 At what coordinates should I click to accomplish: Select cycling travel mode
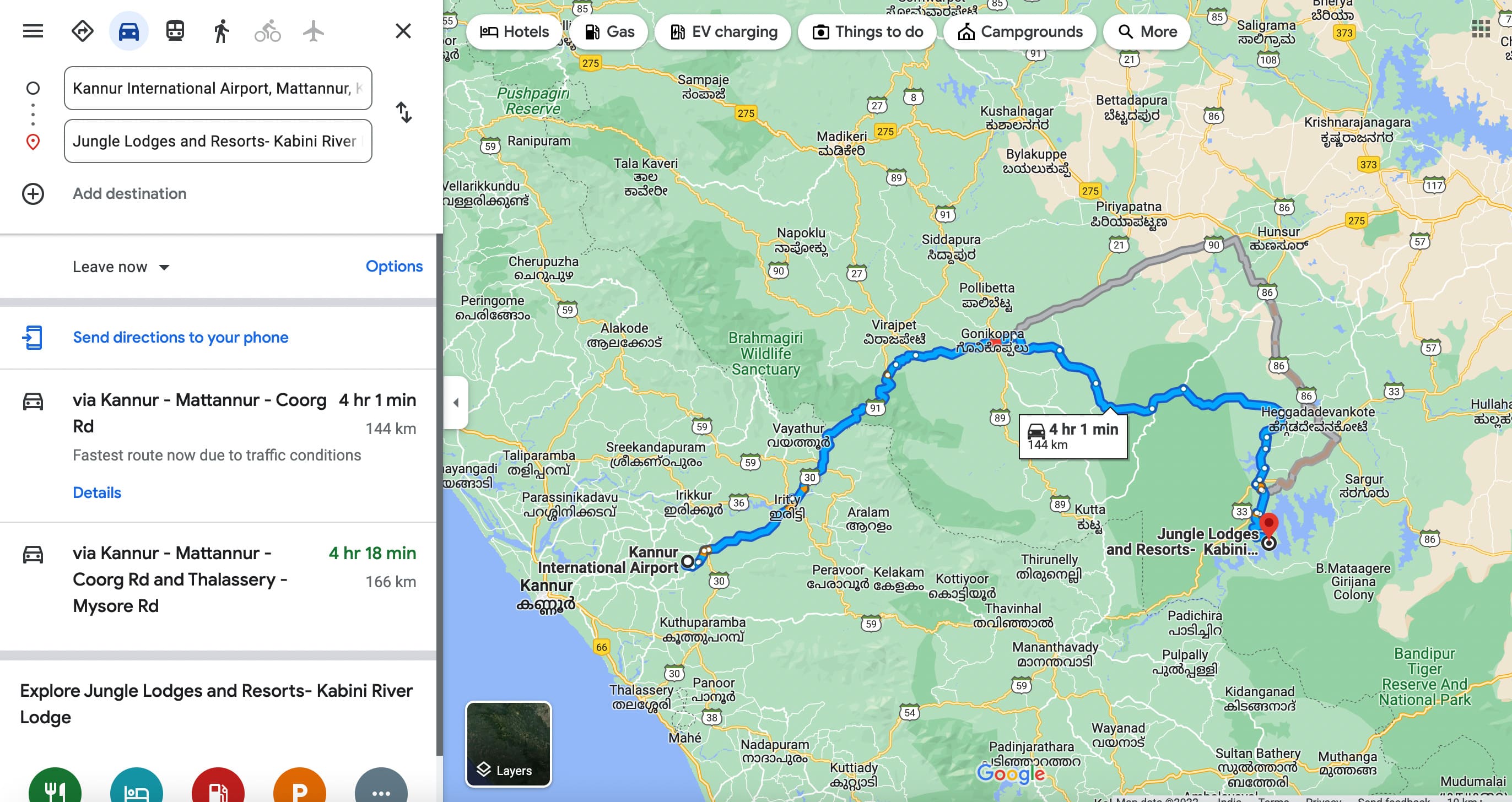[x=268, y=31]
